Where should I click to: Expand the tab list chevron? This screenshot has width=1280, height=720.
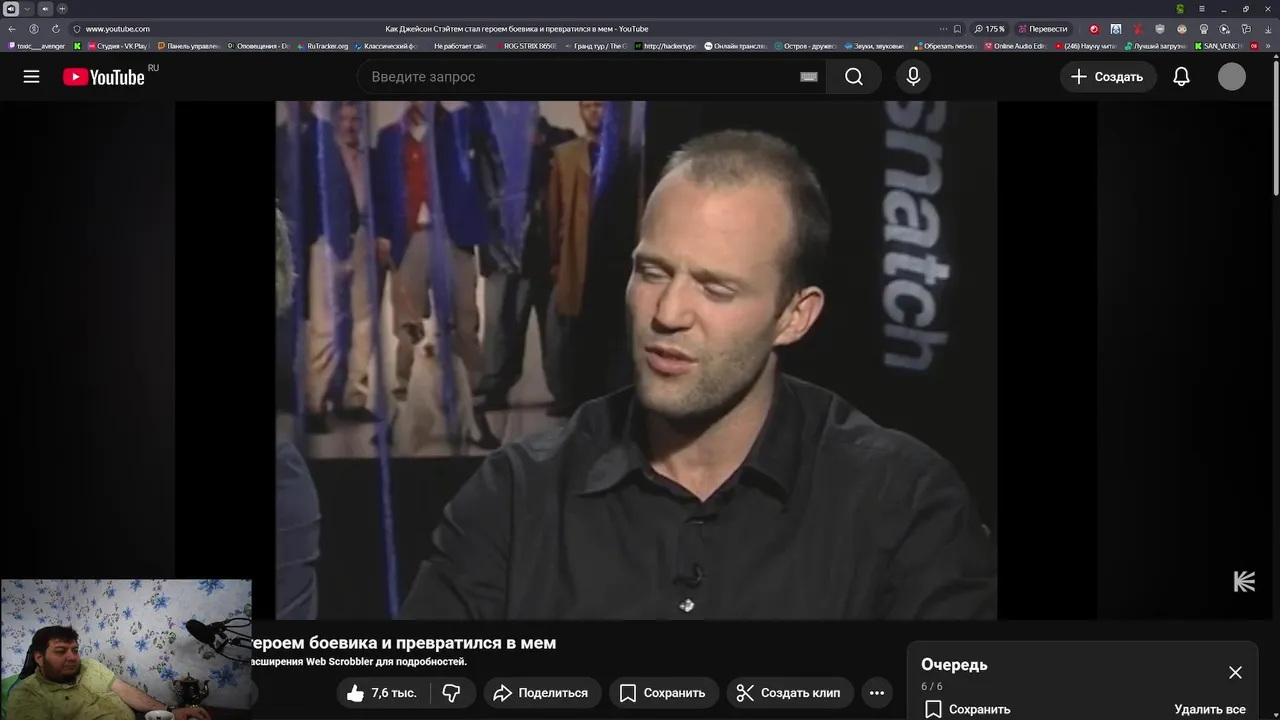(x=27, y=9)
